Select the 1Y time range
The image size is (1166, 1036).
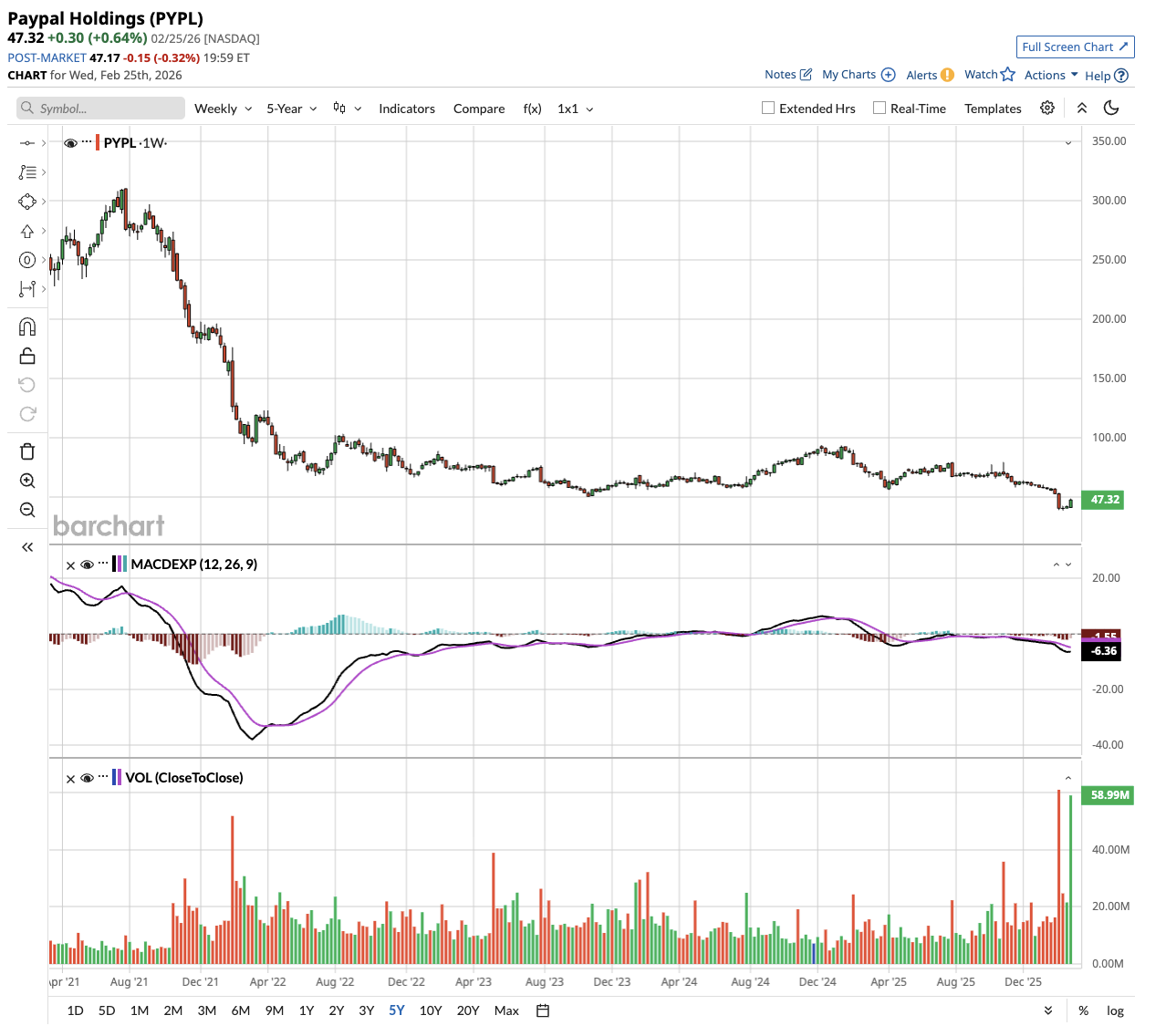[x=307, y=1010]
